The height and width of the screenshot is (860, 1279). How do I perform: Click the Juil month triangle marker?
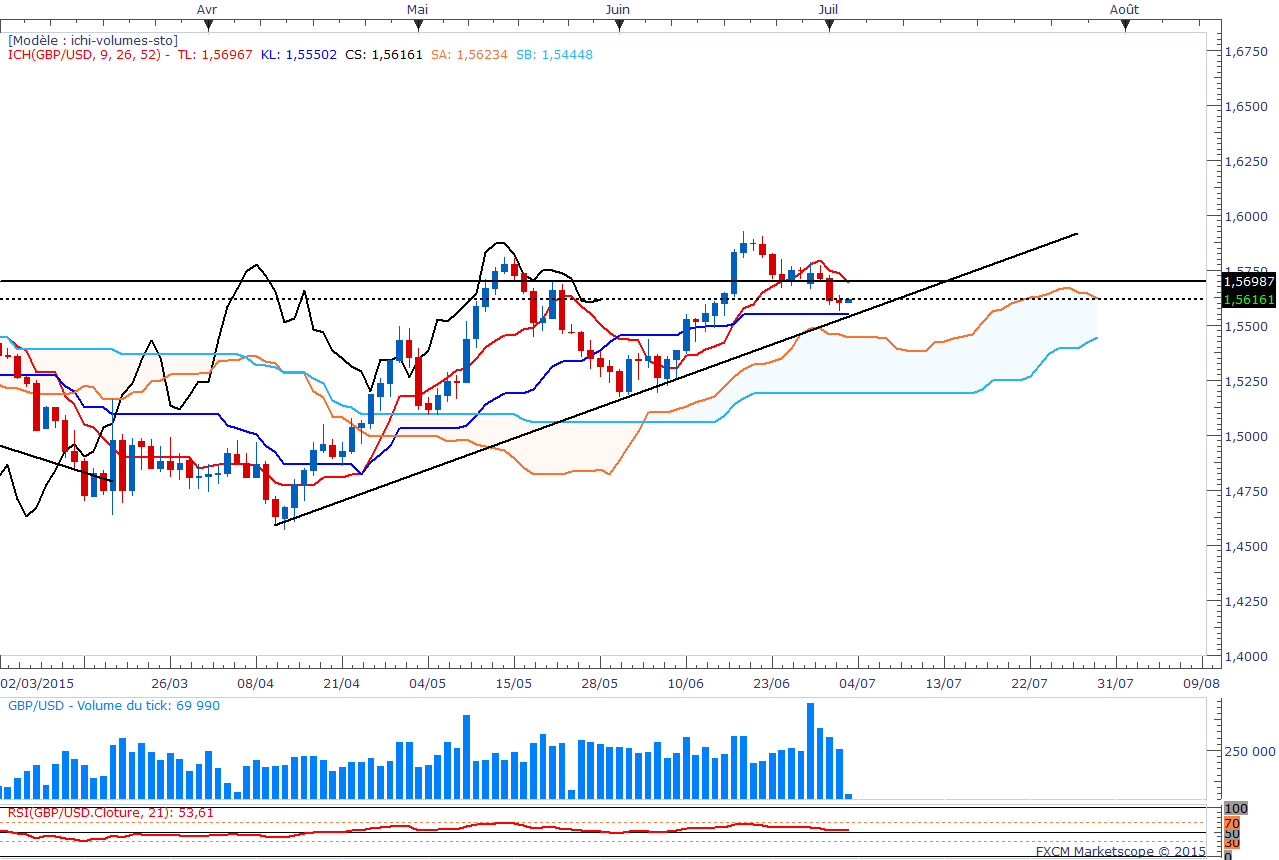[829, 27]
